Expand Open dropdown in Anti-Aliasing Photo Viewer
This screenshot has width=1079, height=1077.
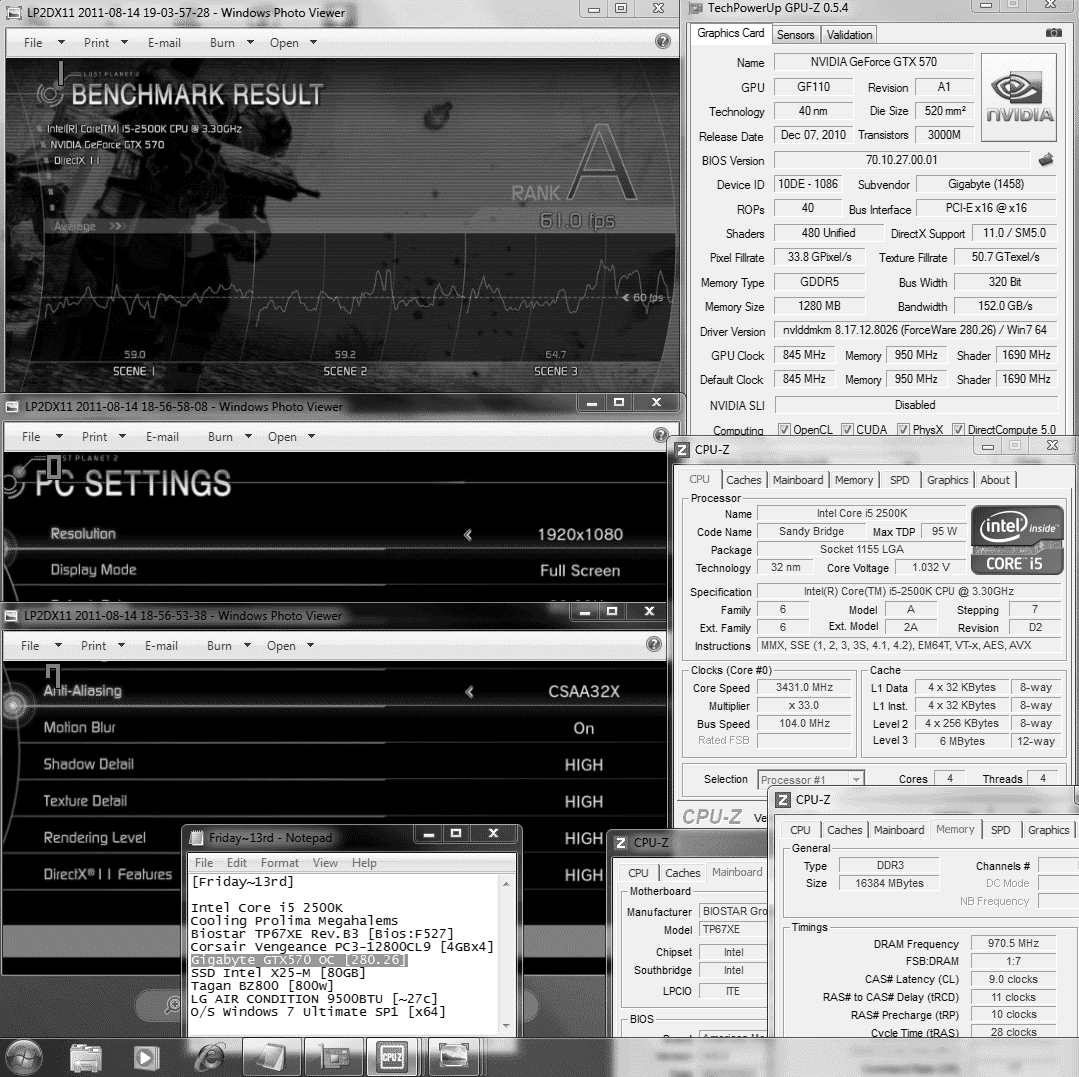coord(310,646)
